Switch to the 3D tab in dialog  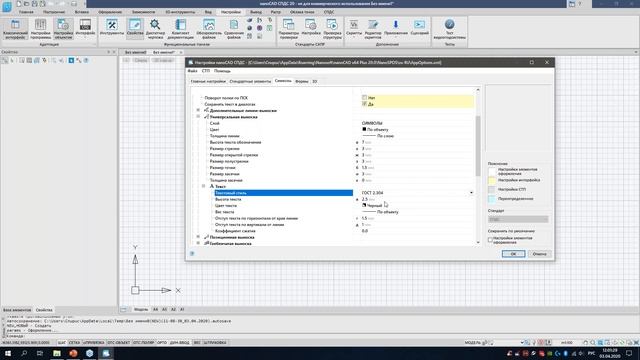315,81
